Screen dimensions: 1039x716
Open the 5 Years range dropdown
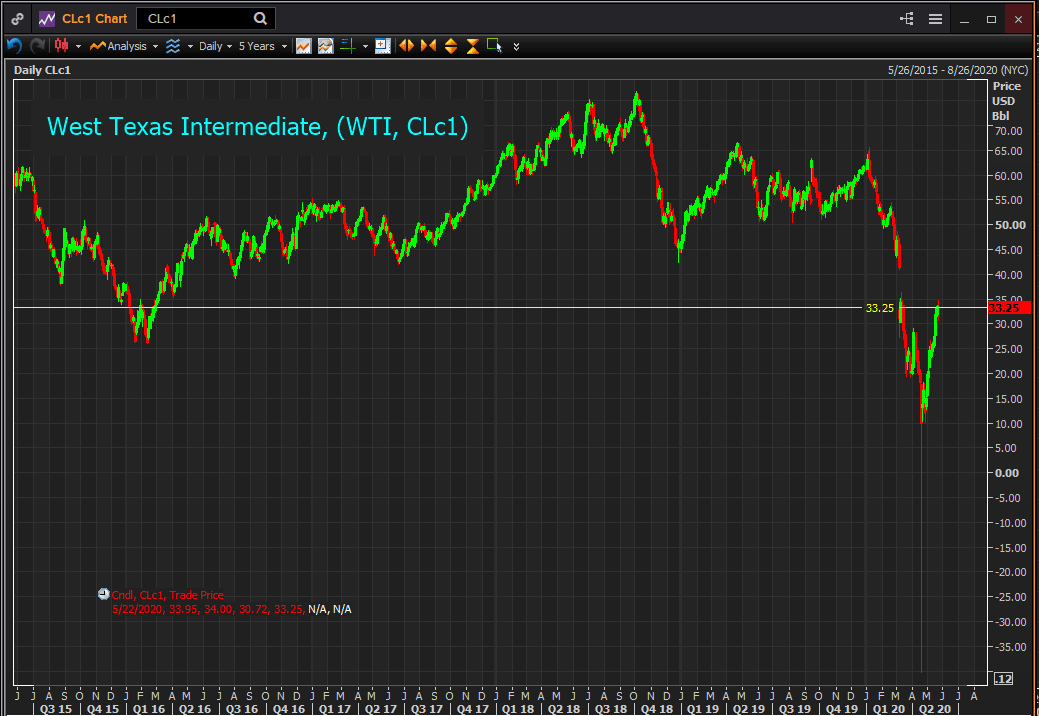coord(262,46)
